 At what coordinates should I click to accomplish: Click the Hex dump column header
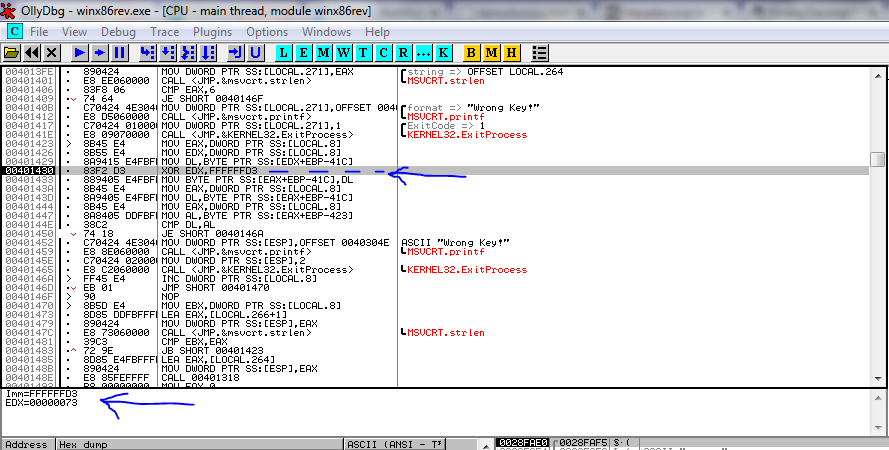(x=201, y=444)
